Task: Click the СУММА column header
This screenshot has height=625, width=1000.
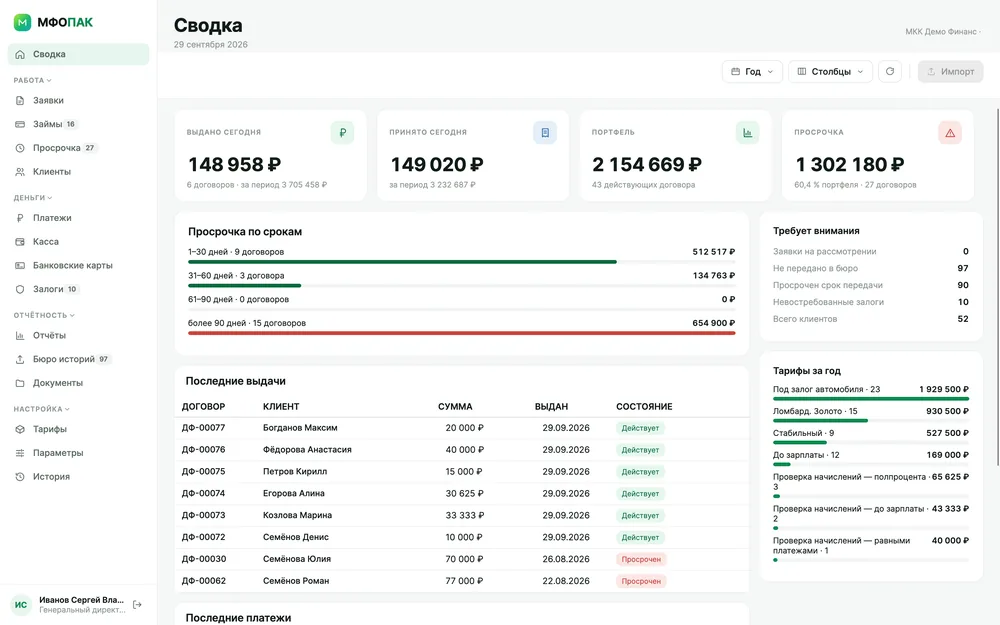Action: pyautogui.click(x=455, y=406)
